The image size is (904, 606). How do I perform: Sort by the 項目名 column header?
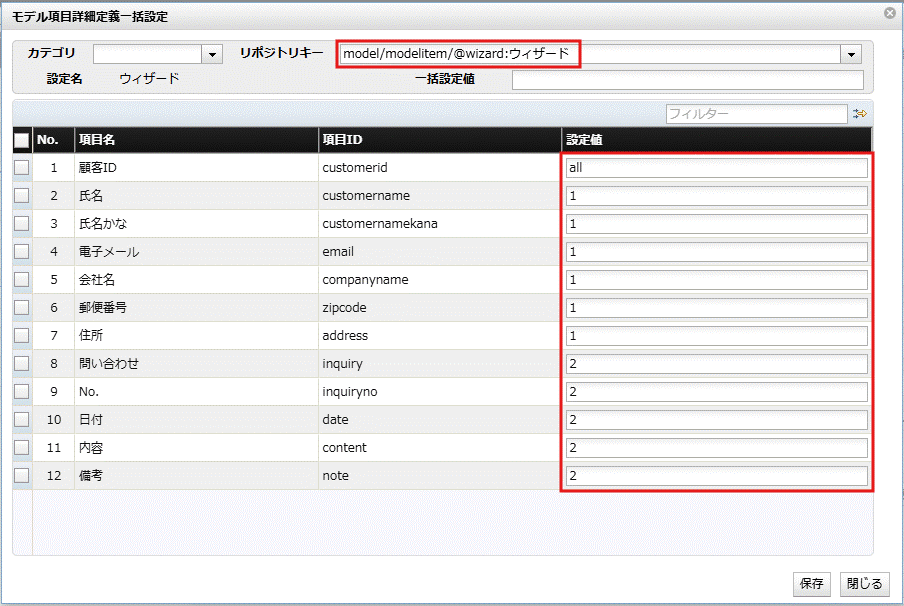coord(196,140)
